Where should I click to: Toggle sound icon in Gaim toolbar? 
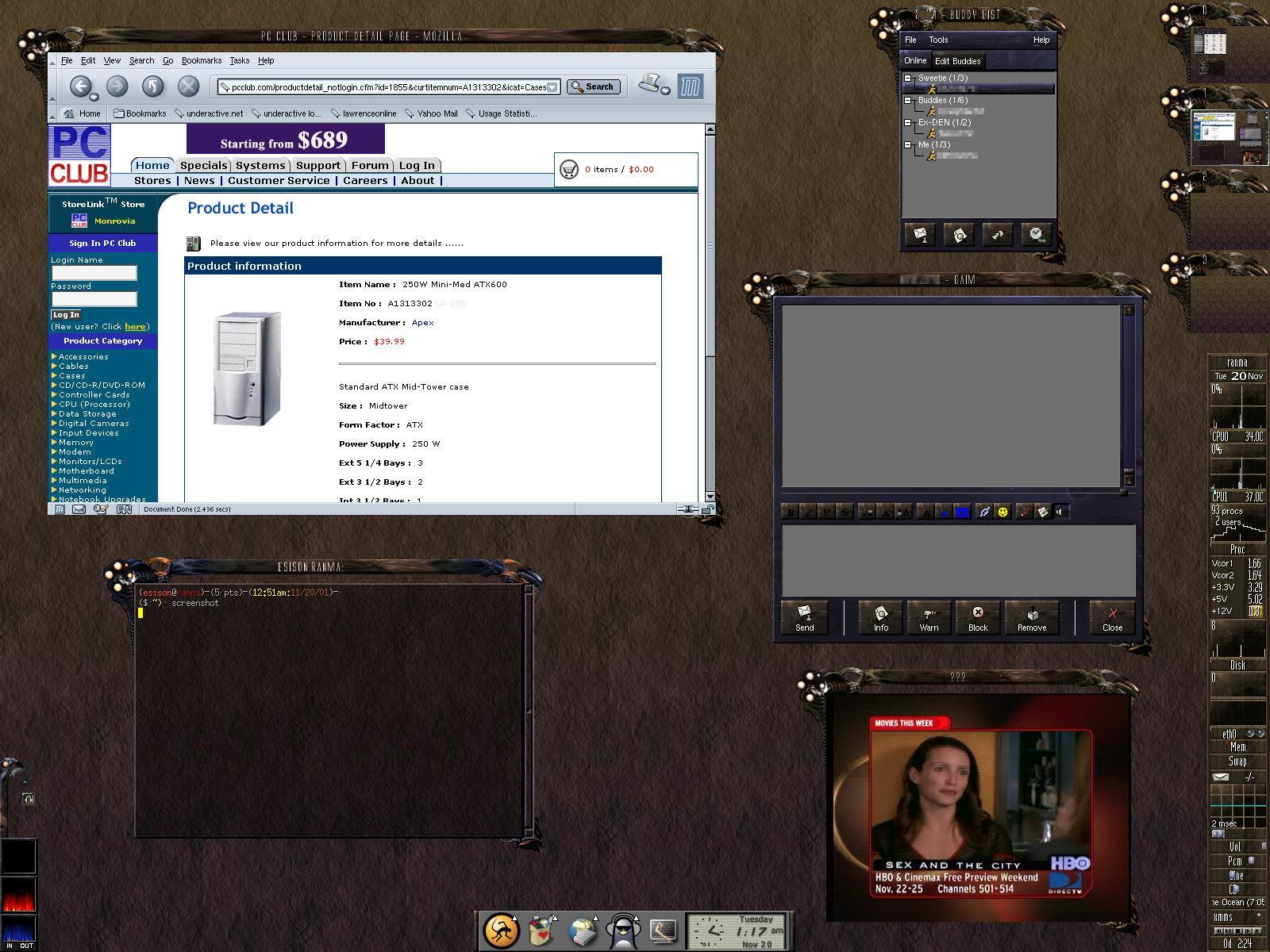[x=1061, y=512]
